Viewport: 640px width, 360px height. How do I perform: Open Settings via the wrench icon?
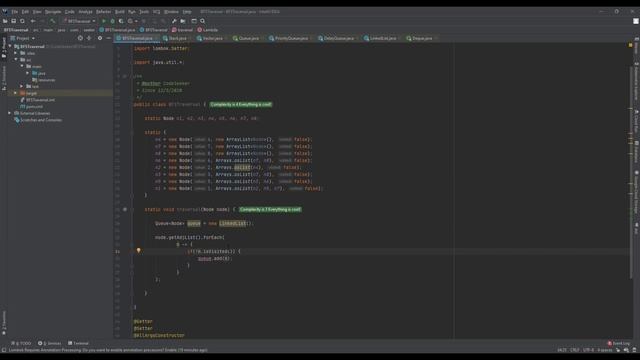[174, 21]
